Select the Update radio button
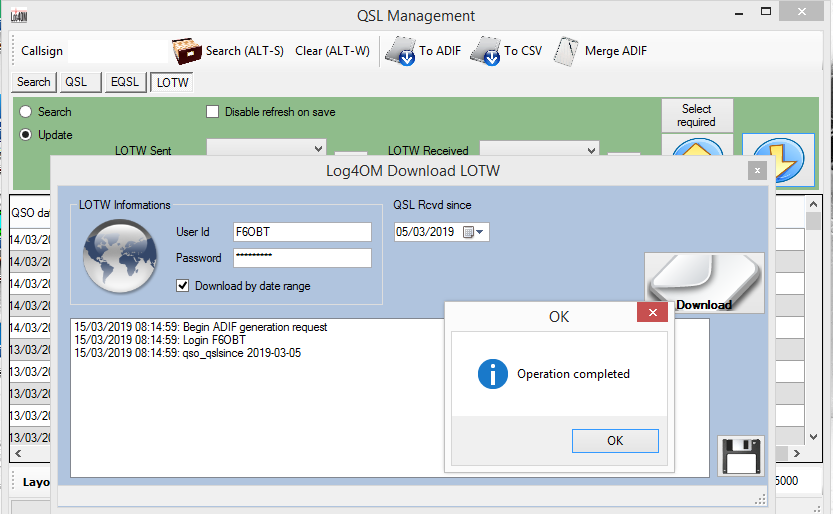Screen dimensions: 833x514 click(x=26, y=135)
